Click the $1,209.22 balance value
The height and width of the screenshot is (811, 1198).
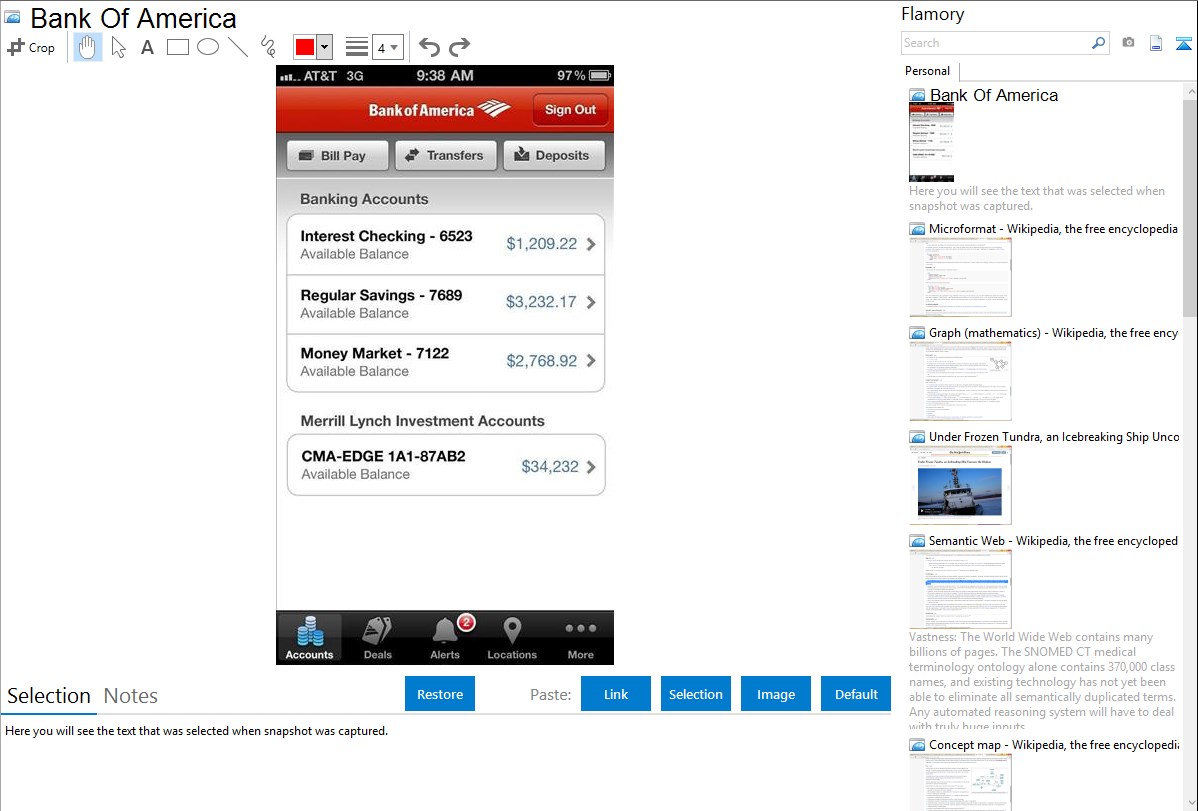pyautogui.click(x=542, y=244)
